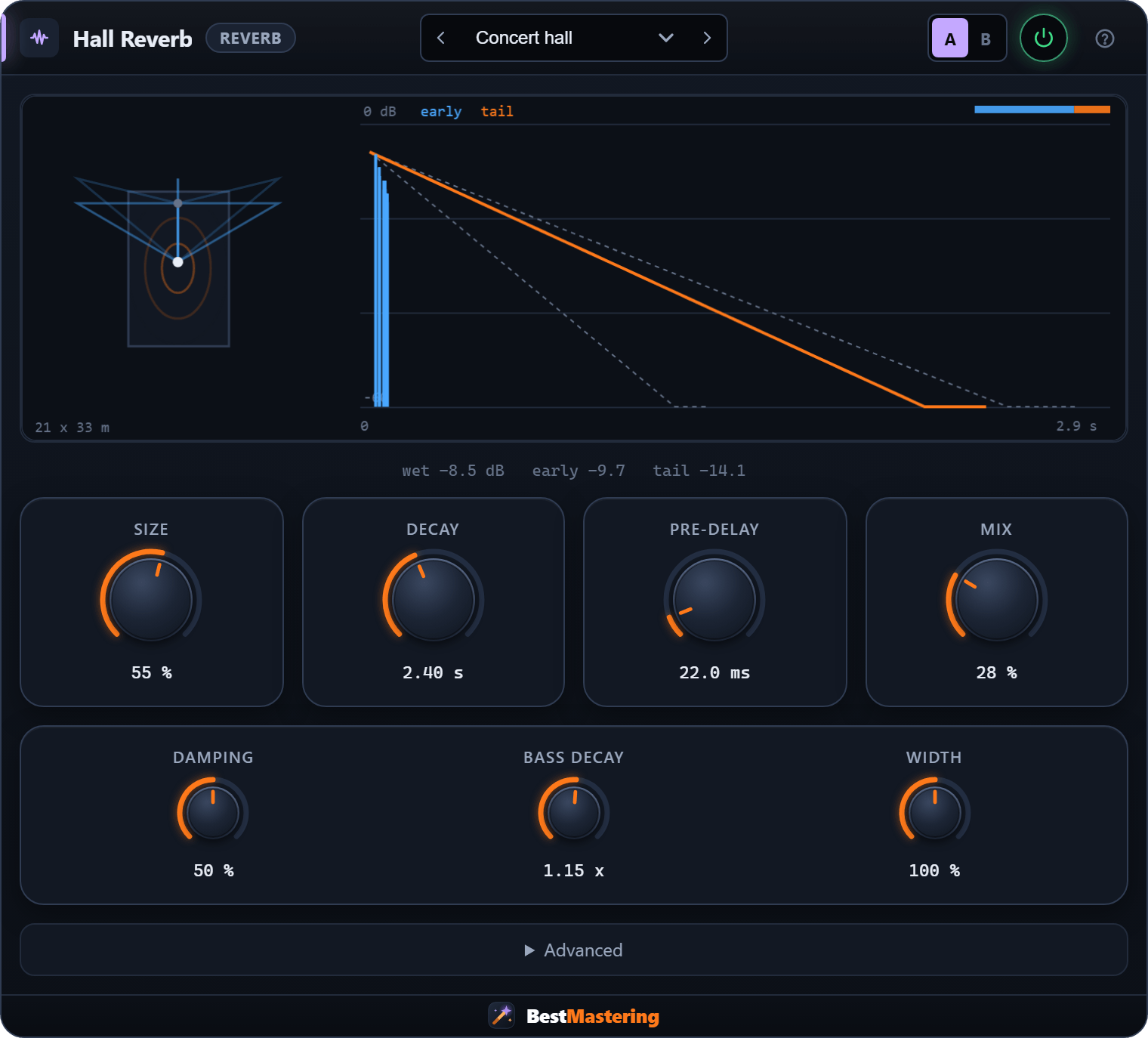Click the BestMastering wand logo icon
The image size is (1148, 1038).
pos(501,1015)
